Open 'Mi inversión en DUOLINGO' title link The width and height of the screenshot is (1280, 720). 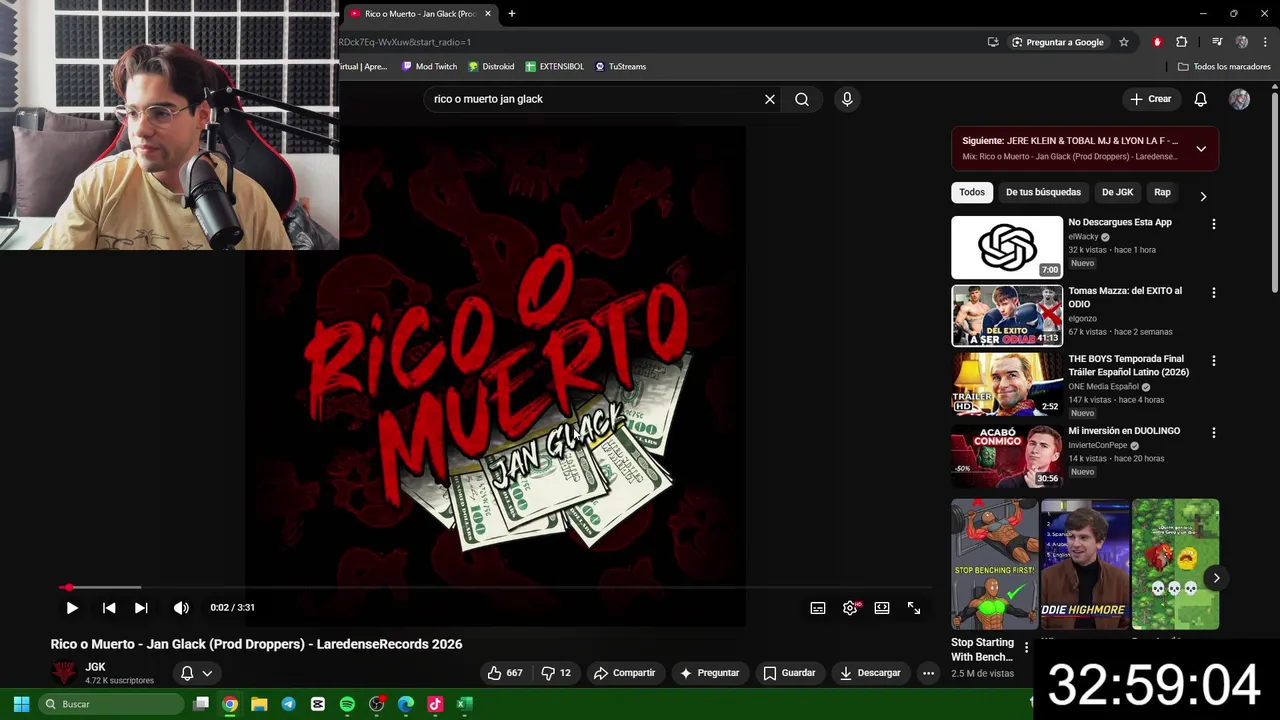tap(1124, 431)
